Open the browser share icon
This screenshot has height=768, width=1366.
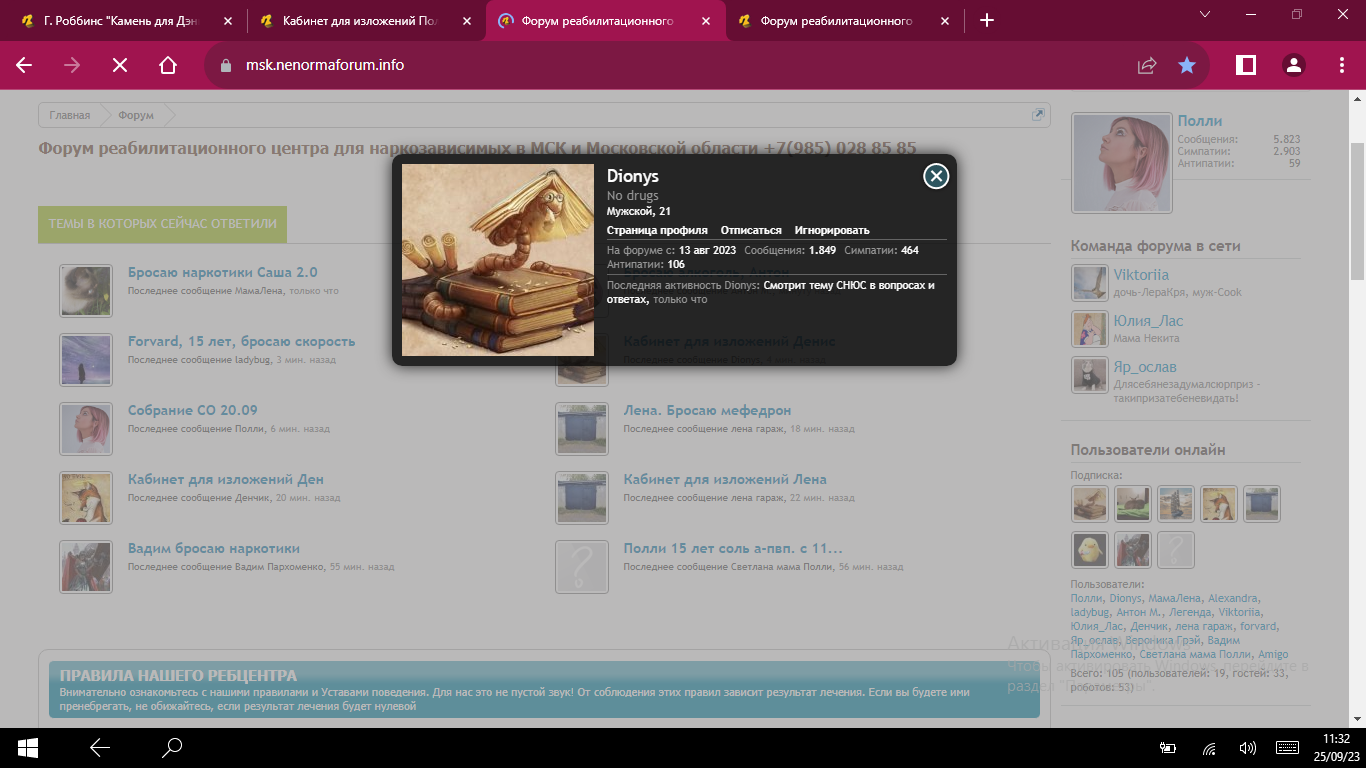[x=1147, y=65]
